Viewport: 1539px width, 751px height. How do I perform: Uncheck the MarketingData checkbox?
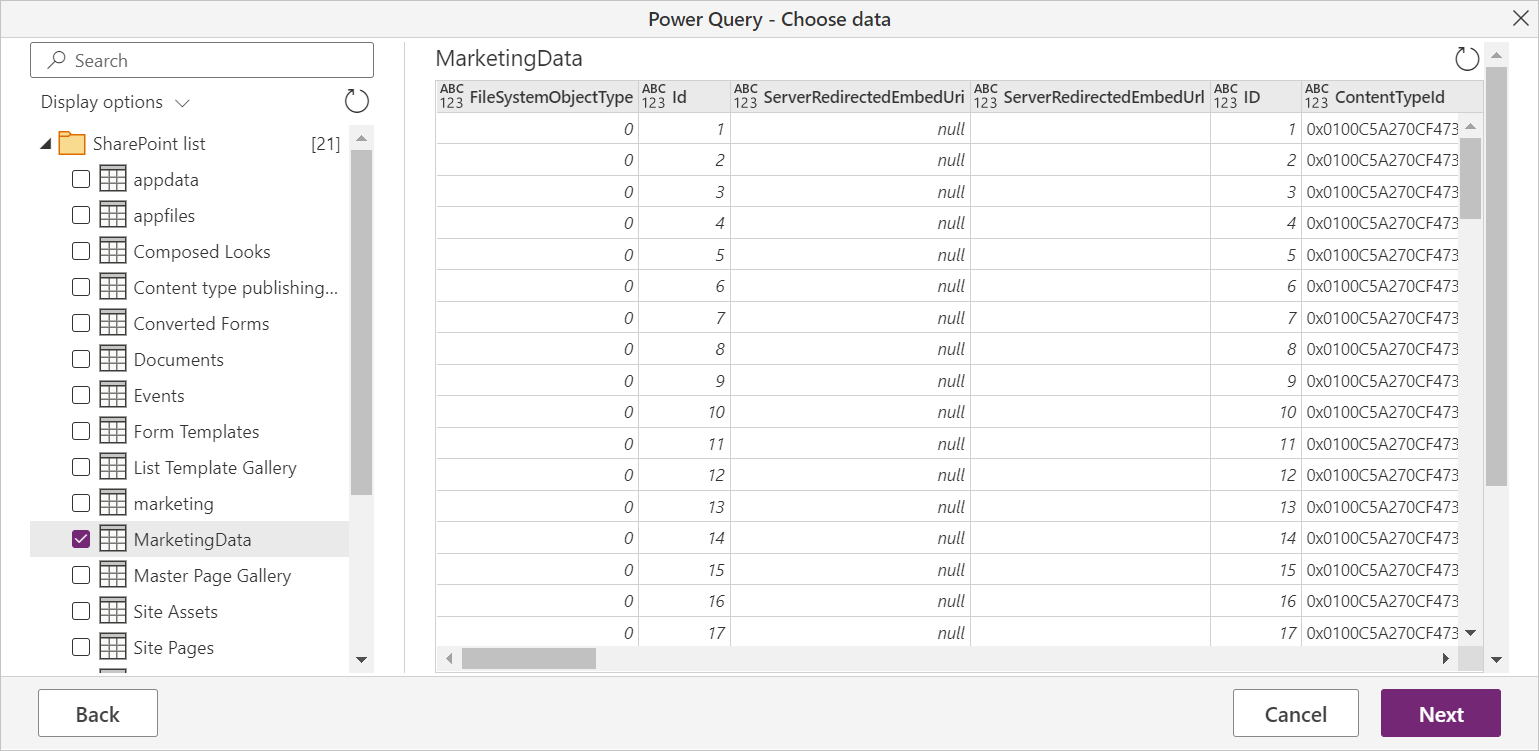click(81, 539)
